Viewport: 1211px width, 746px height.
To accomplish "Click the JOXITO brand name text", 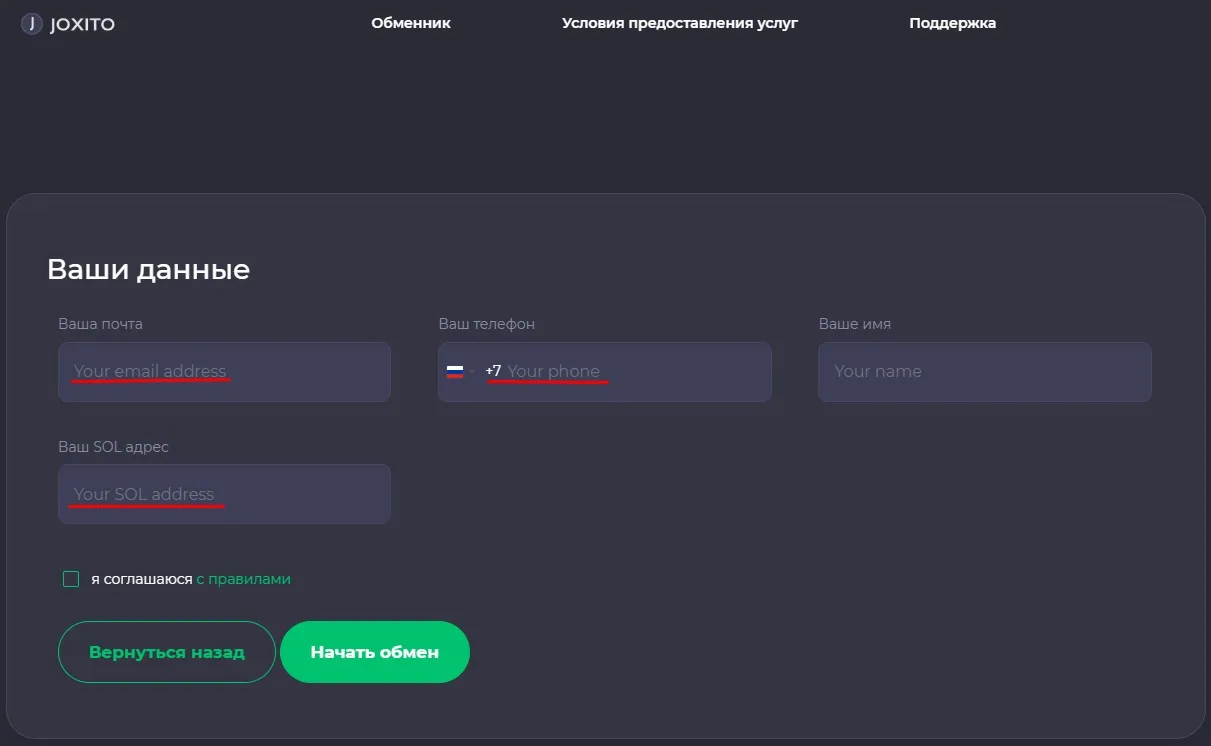I will point(83,24).
